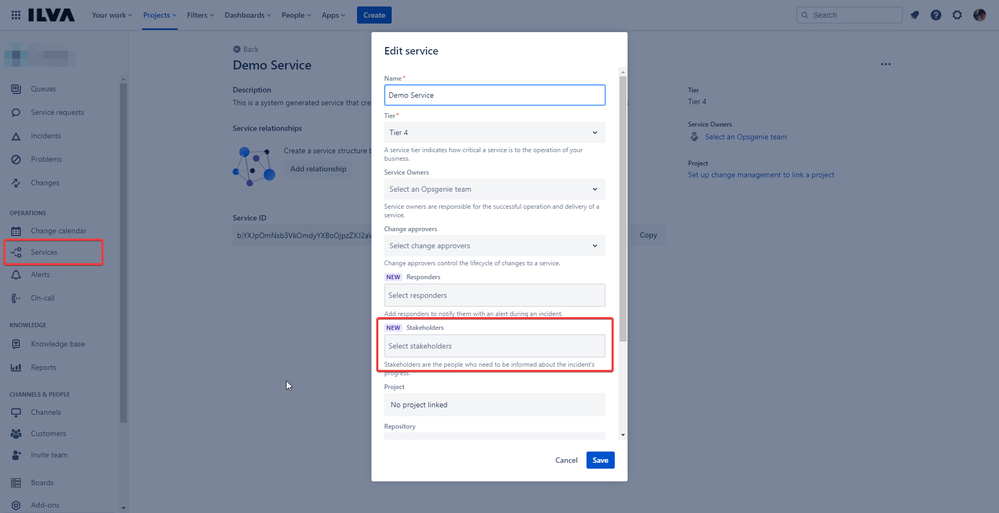Open the Select change approvers dropdown

pyautogui.click(x=494, y=245)
